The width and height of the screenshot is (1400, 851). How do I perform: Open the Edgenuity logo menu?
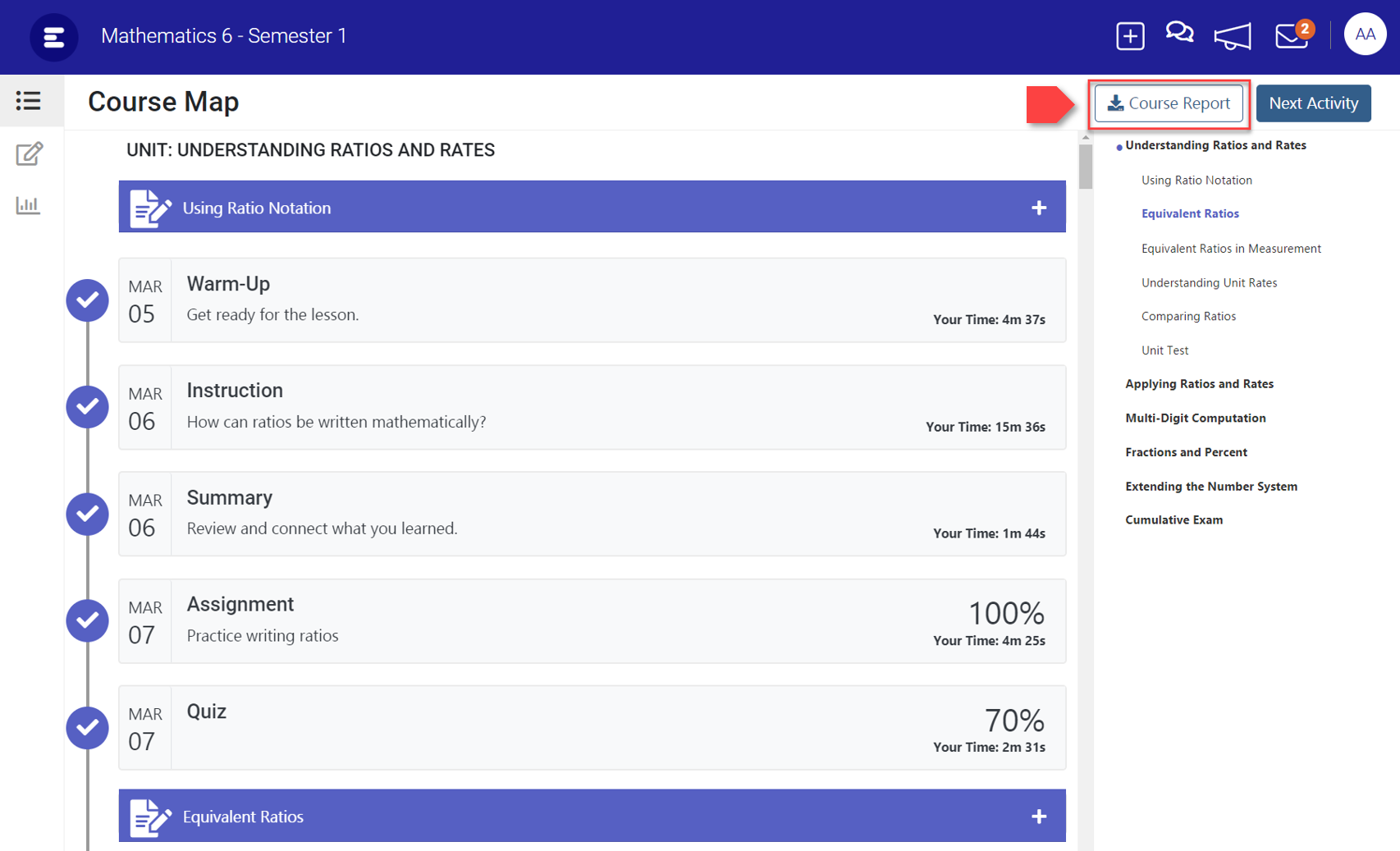click(x=54, y=37)
